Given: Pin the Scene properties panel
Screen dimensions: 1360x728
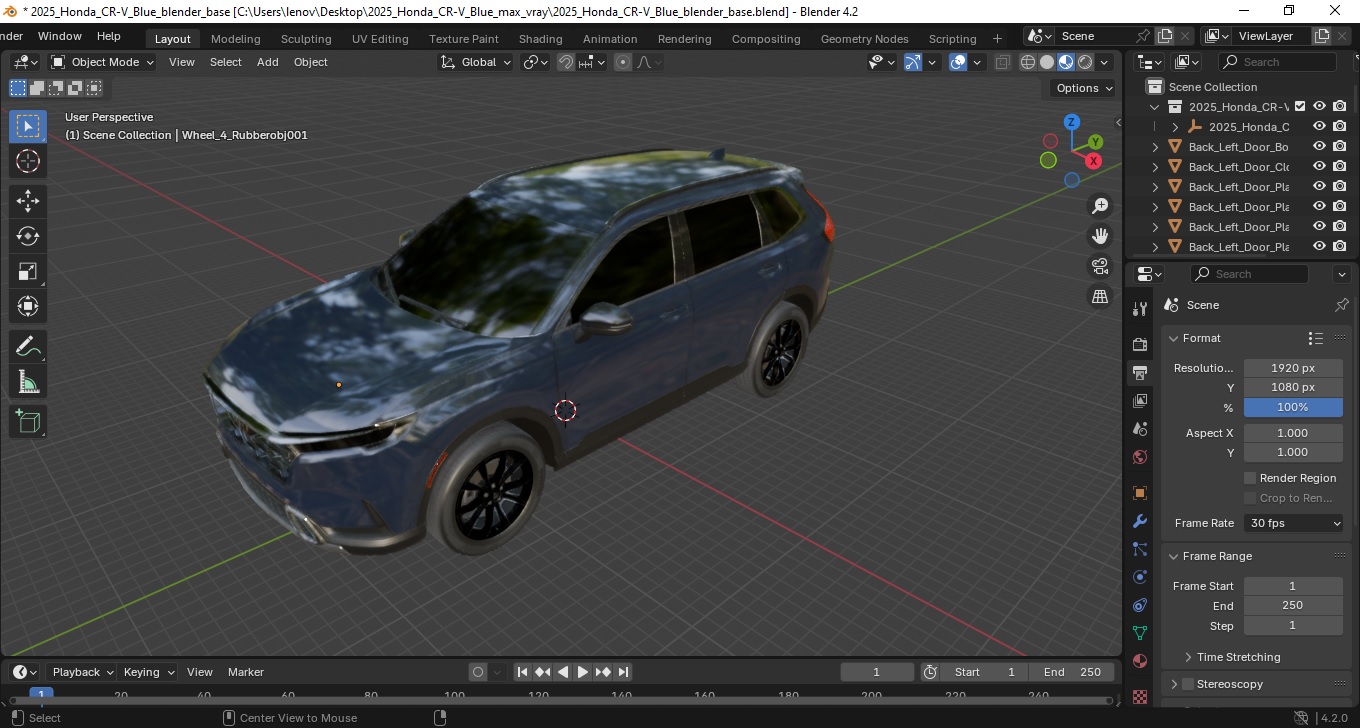Looking at the screenshot, I should (1341, 305).
